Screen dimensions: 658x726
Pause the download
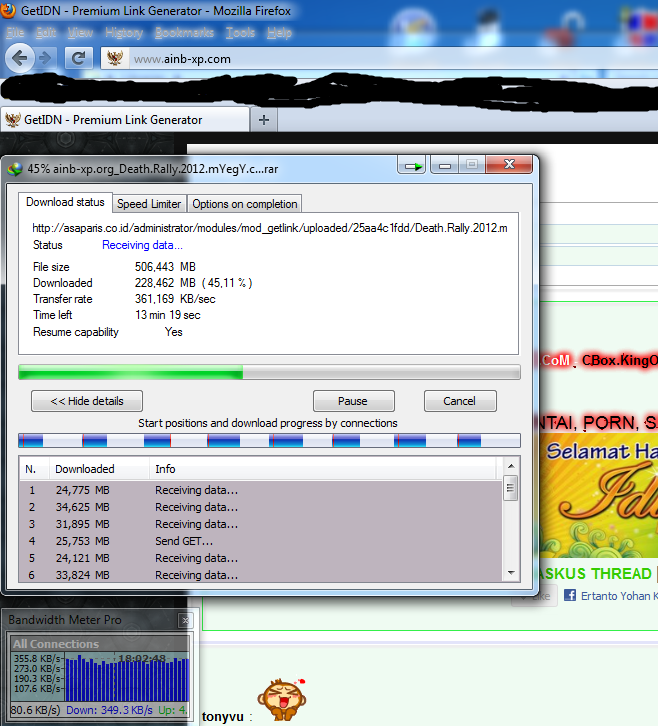click(x=354, y=401)
